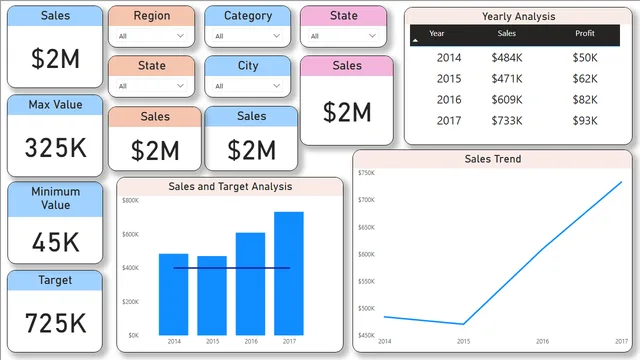Image resolution: width=640 pixels, height=360 pixels.
Task: Click the $609K sales value
Action: pyautogui.click(x=507, y=100)
